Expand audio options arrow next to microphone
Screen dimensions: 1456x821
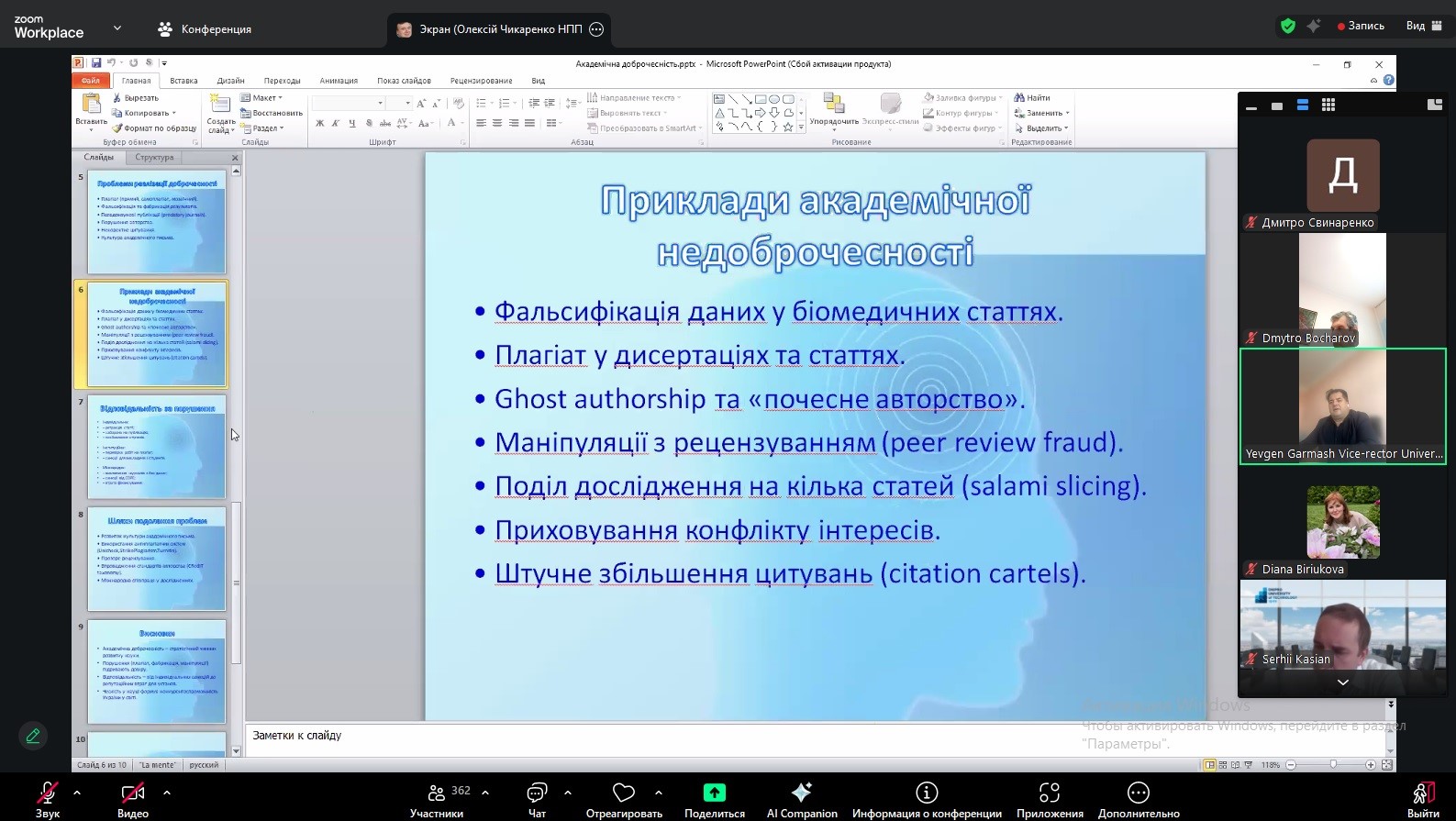[x=77, y=793]
